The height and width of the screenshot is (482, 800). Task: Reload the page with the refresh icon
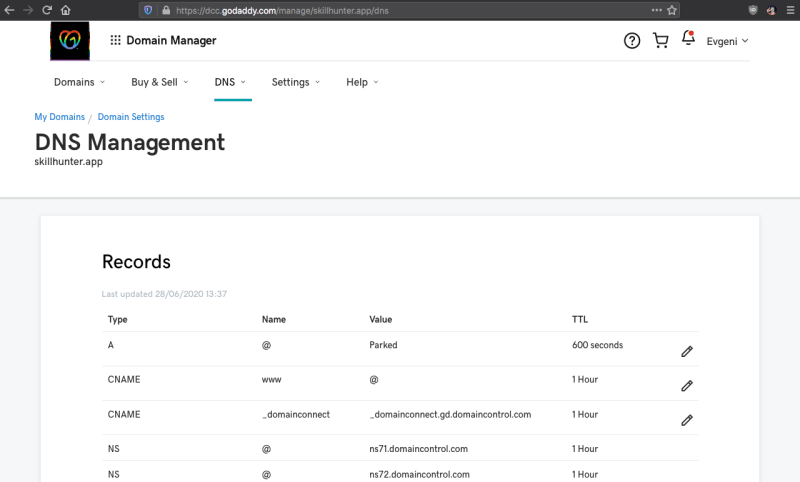point(47,10)
